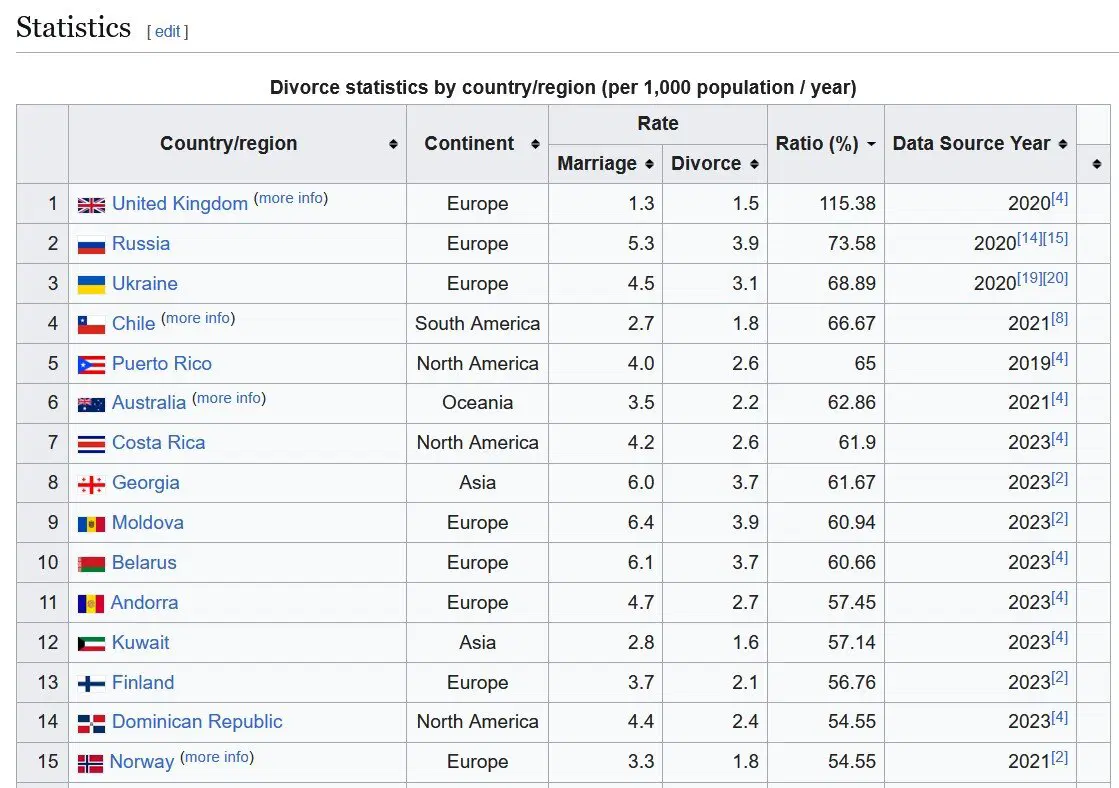Click the Puerto Rico flag icon
Image resolution: width=1119 pixels, height=788 pixels.
91,365
